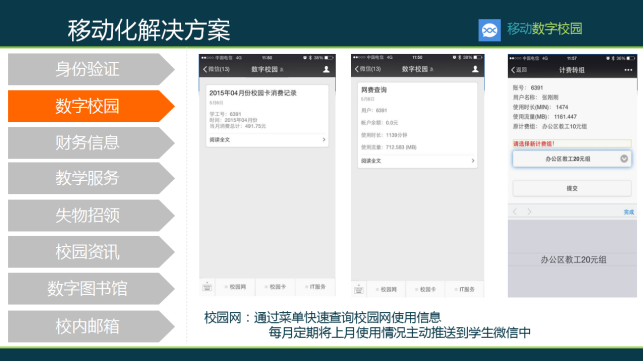Click the 提交 submit button
The width and height of the screenshot is (643, 361).
click(x=572, y=188)
